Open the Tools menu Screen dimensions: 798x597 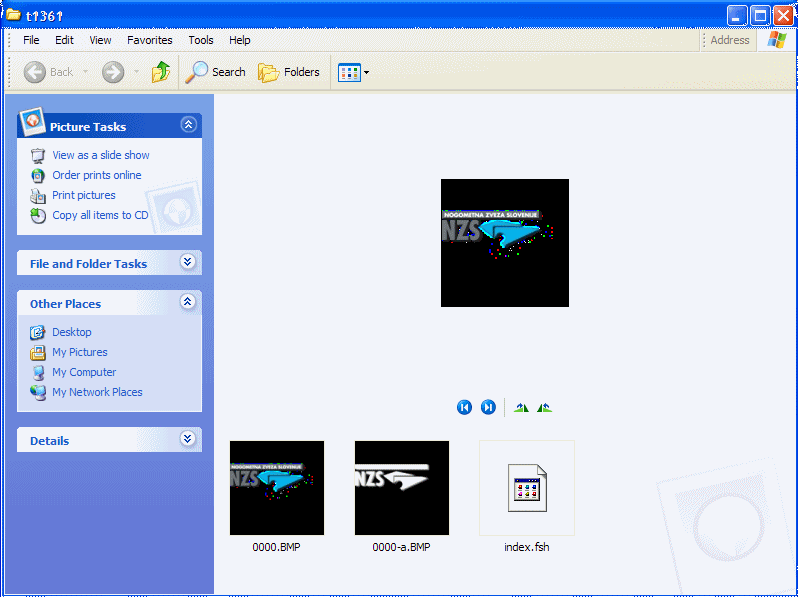(x=201, y=40)
